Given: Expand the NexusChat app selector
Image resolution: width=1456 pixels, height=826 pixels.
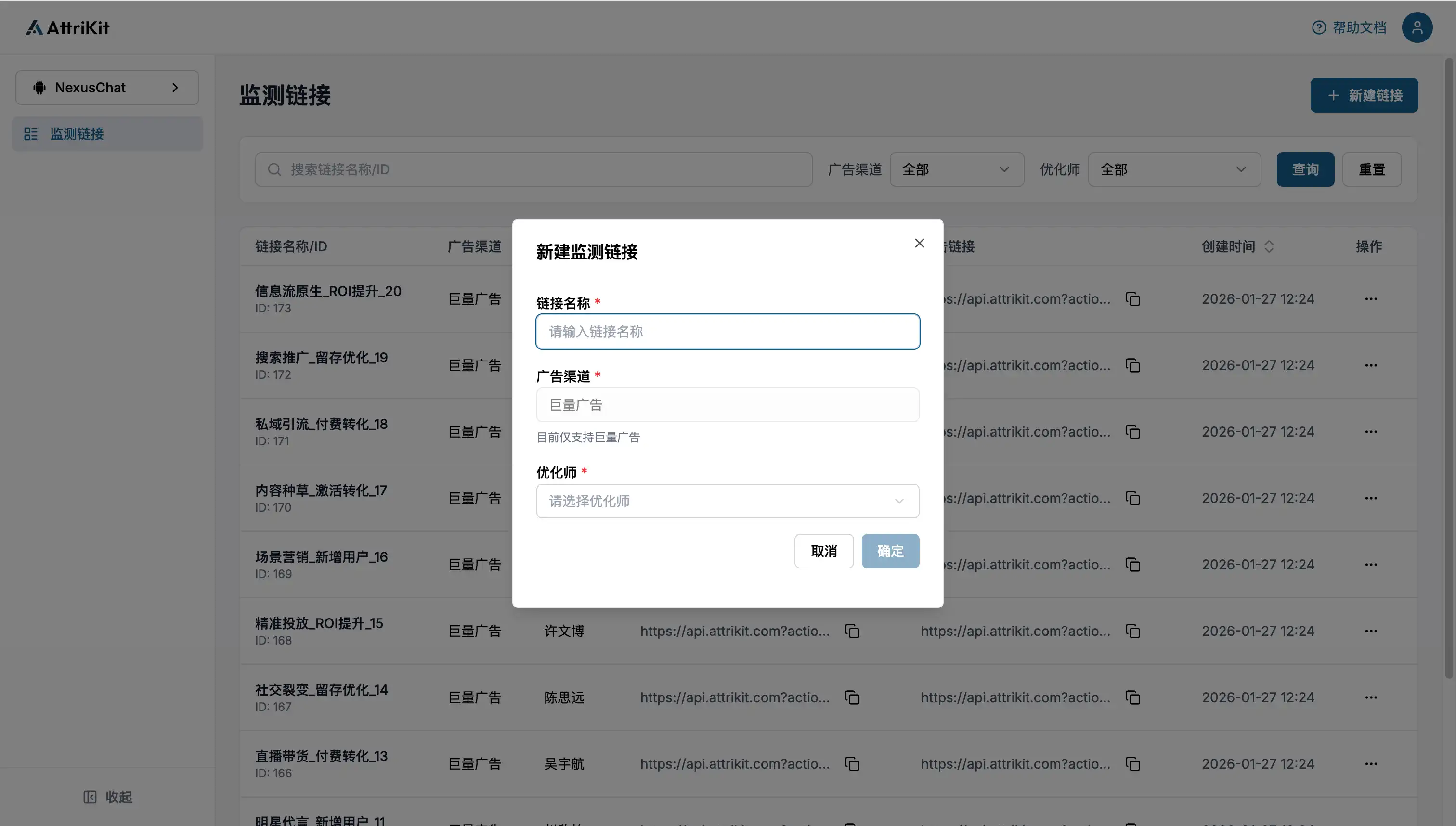Looking at the screenshot, I should point(107,88).
